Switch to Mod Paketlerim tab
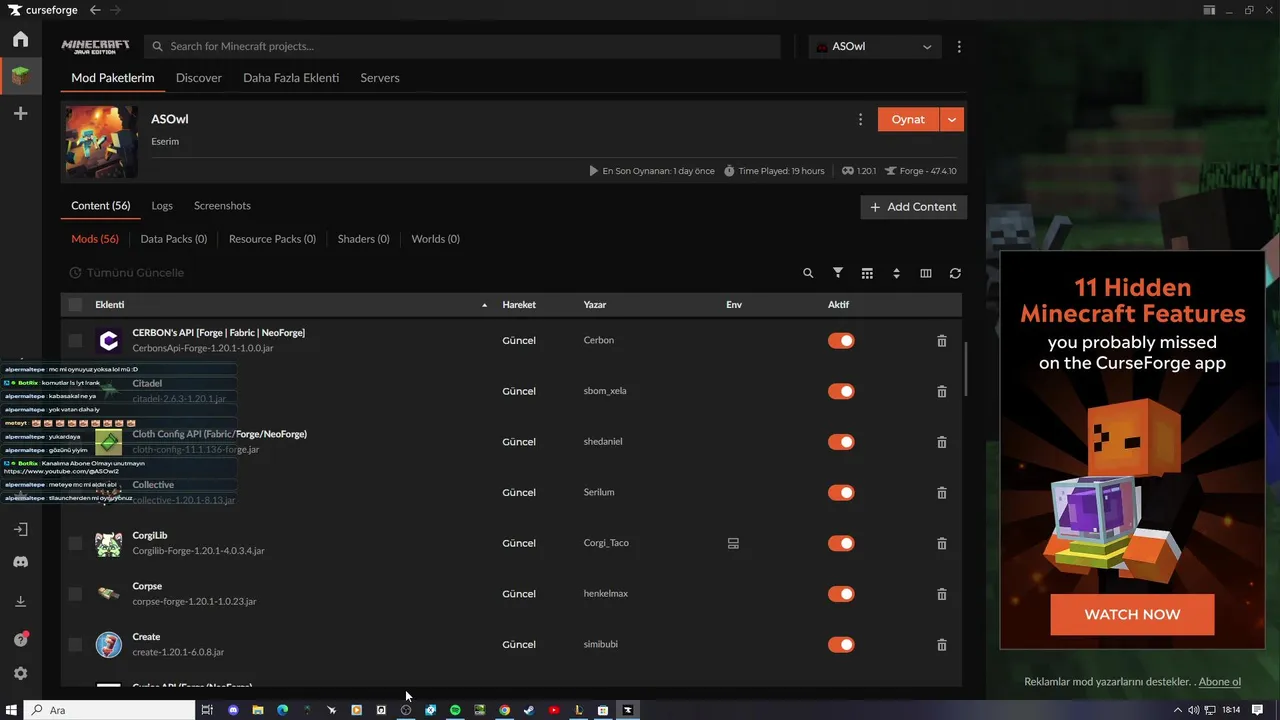Viewport: 1280px width, 720px height. 113,78
